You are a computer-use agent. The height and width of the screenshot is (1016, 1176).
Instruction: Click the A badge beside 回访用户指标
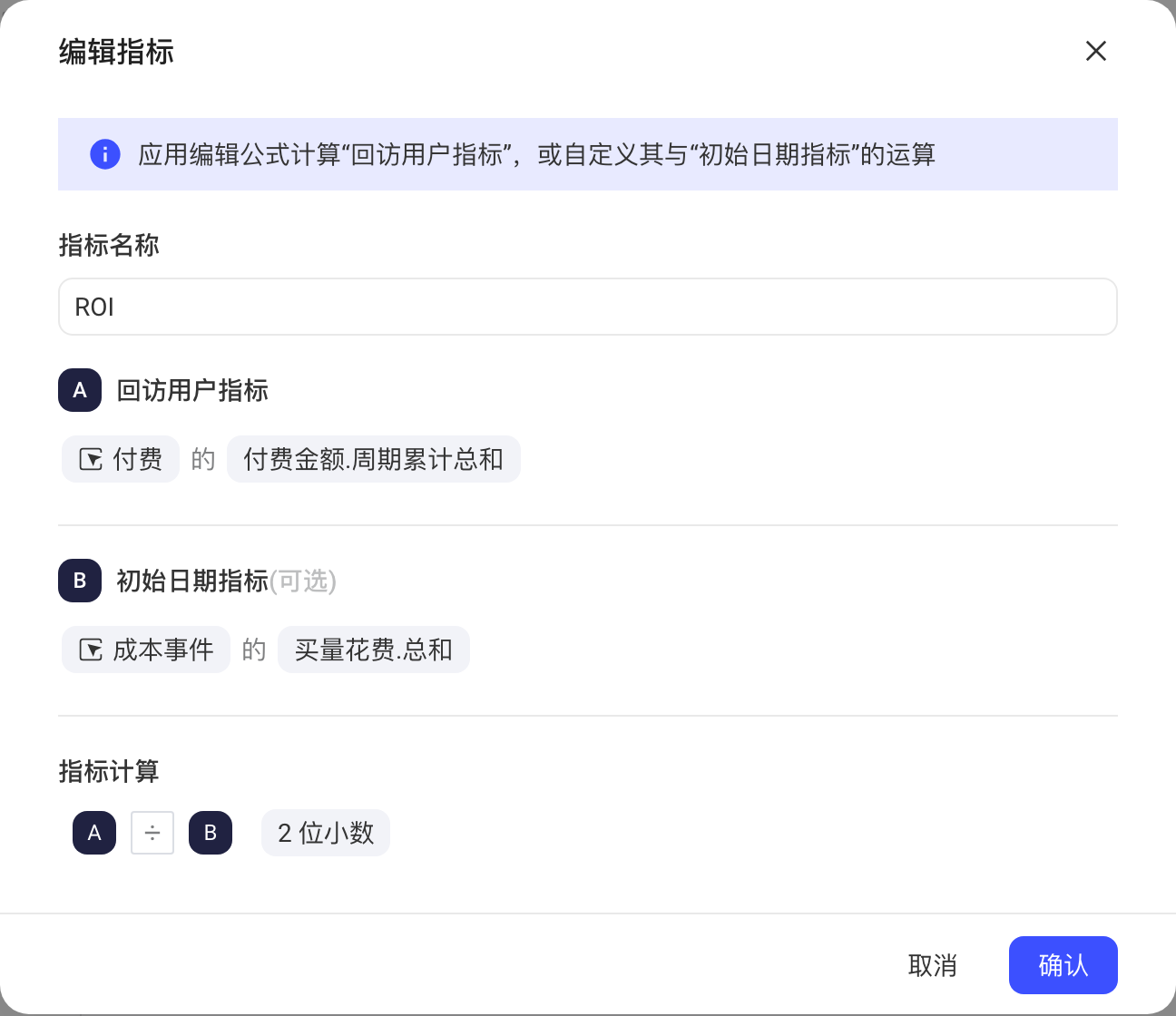coord(80,390)
